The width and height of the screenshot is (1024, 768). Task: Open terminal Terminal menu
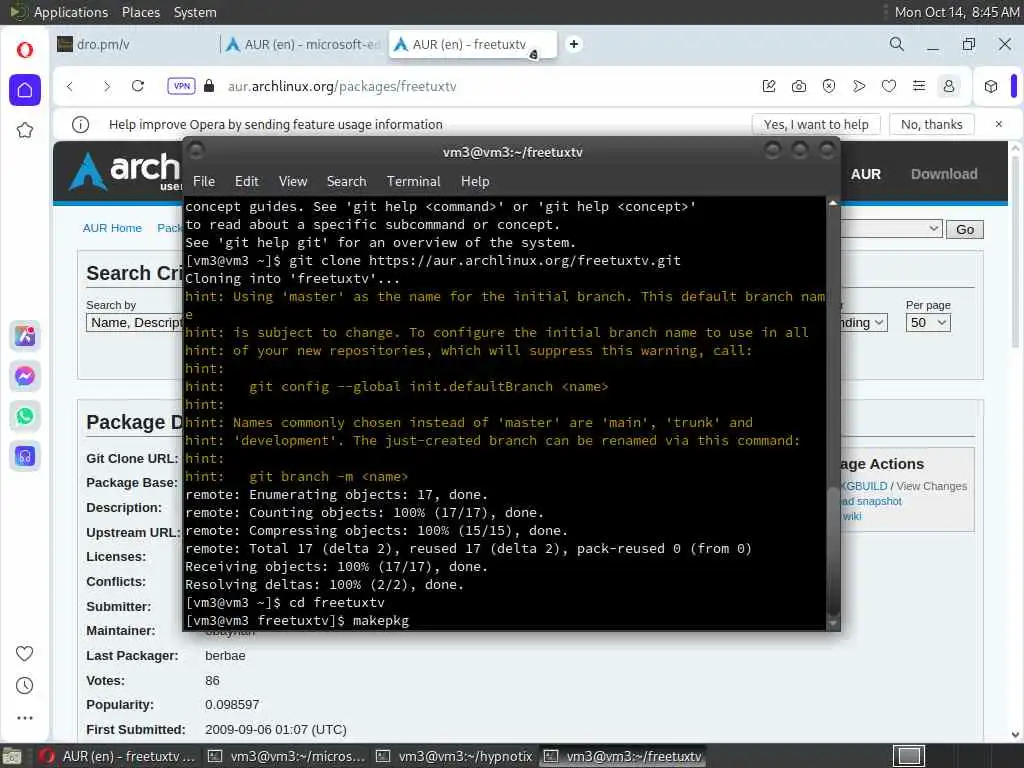413,182
